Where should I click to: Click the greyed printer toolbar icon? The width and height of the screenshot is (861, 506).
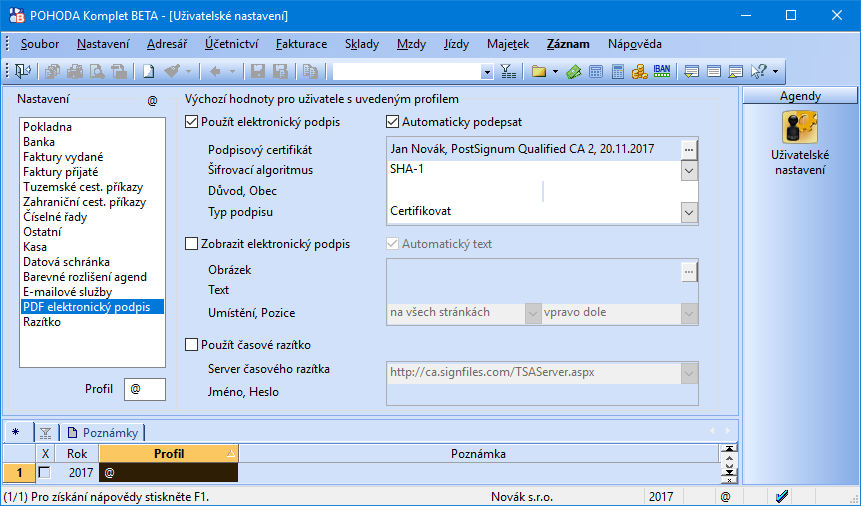click(75, 71)
